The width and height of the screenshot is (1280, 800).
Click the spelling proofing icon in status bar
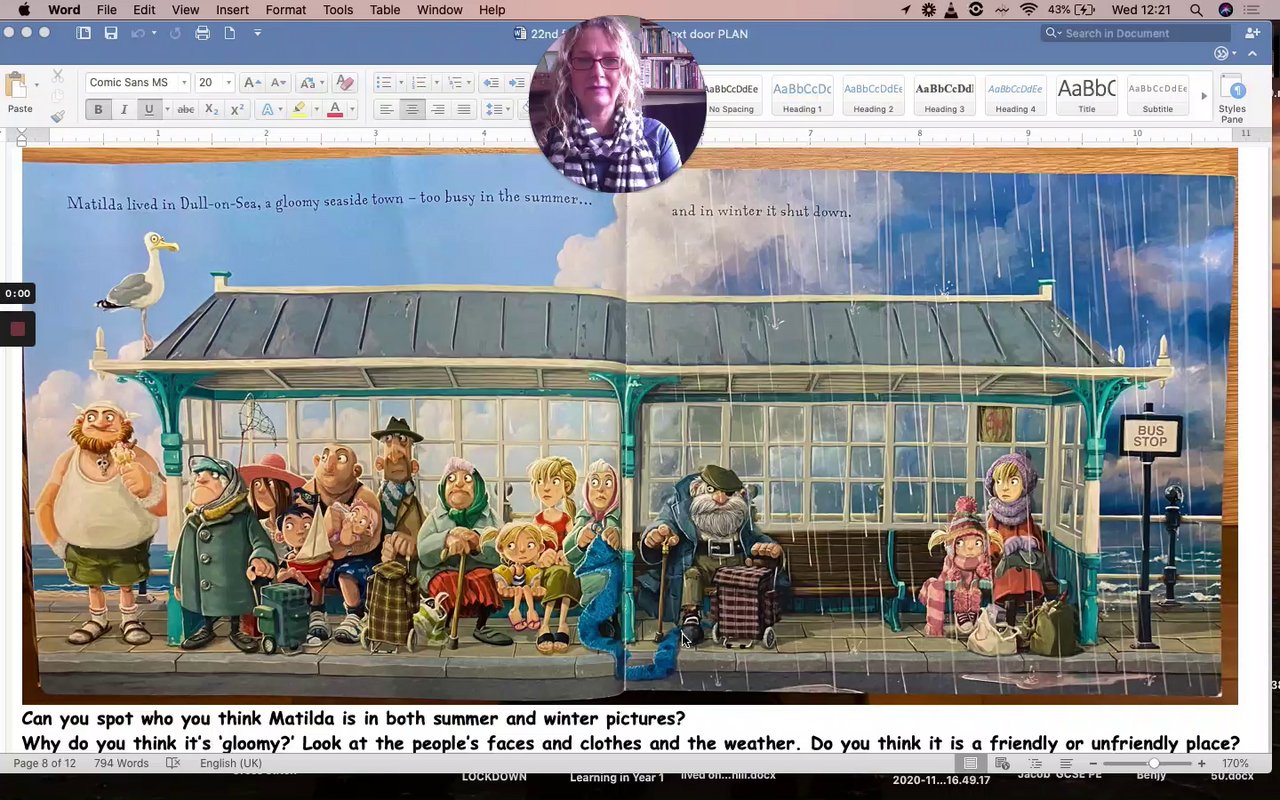click(173, 763)
